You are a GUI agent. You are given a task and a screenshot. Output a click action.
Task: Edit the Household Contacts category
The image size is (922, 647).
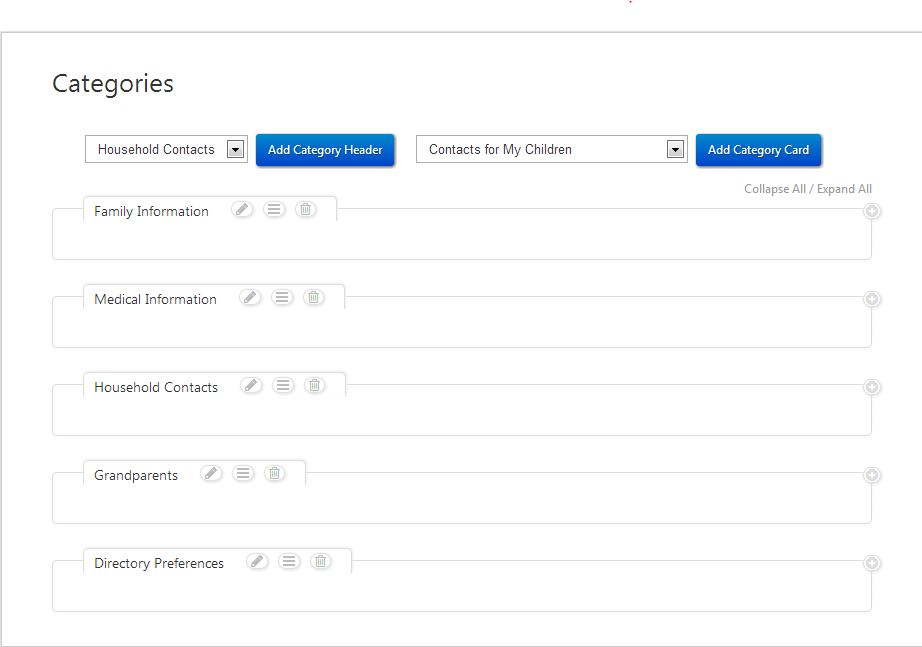coord(251,385)
